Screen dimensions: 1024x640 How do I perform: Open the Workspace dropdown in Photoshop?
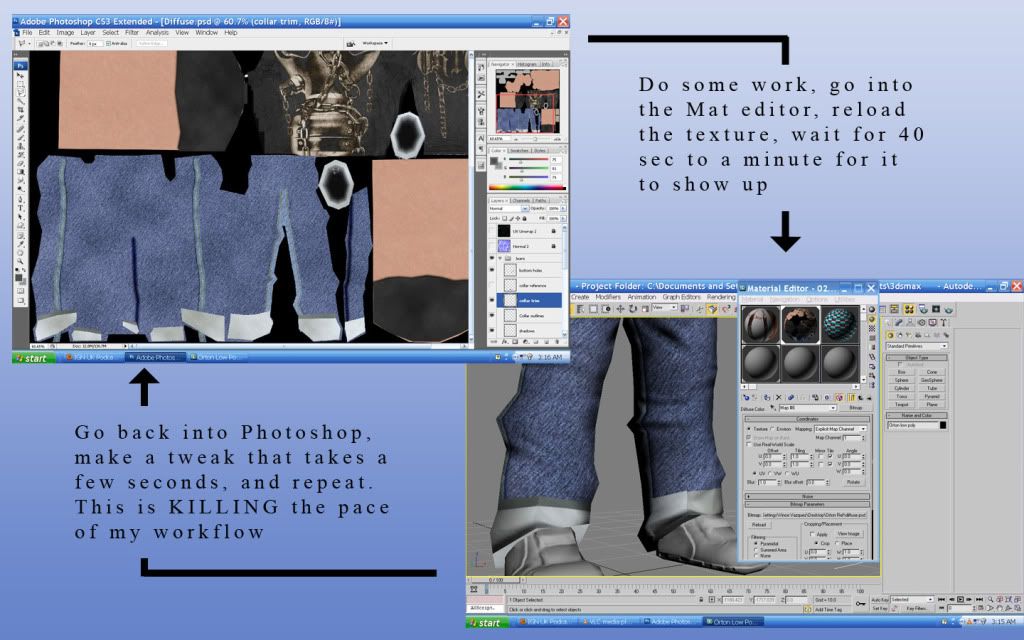coord(376,43)
